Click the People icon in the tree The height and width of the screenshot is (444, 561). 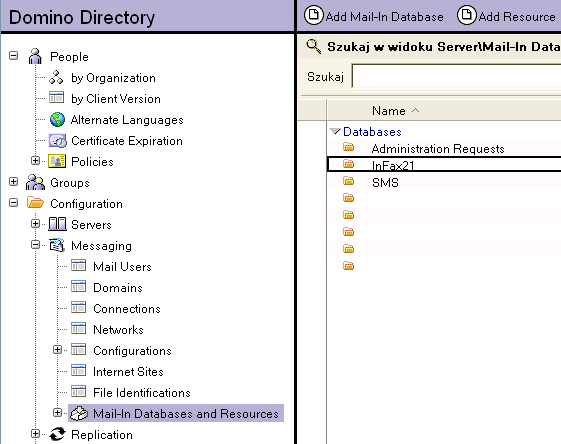pyautogui.click(x=35, y=56)
